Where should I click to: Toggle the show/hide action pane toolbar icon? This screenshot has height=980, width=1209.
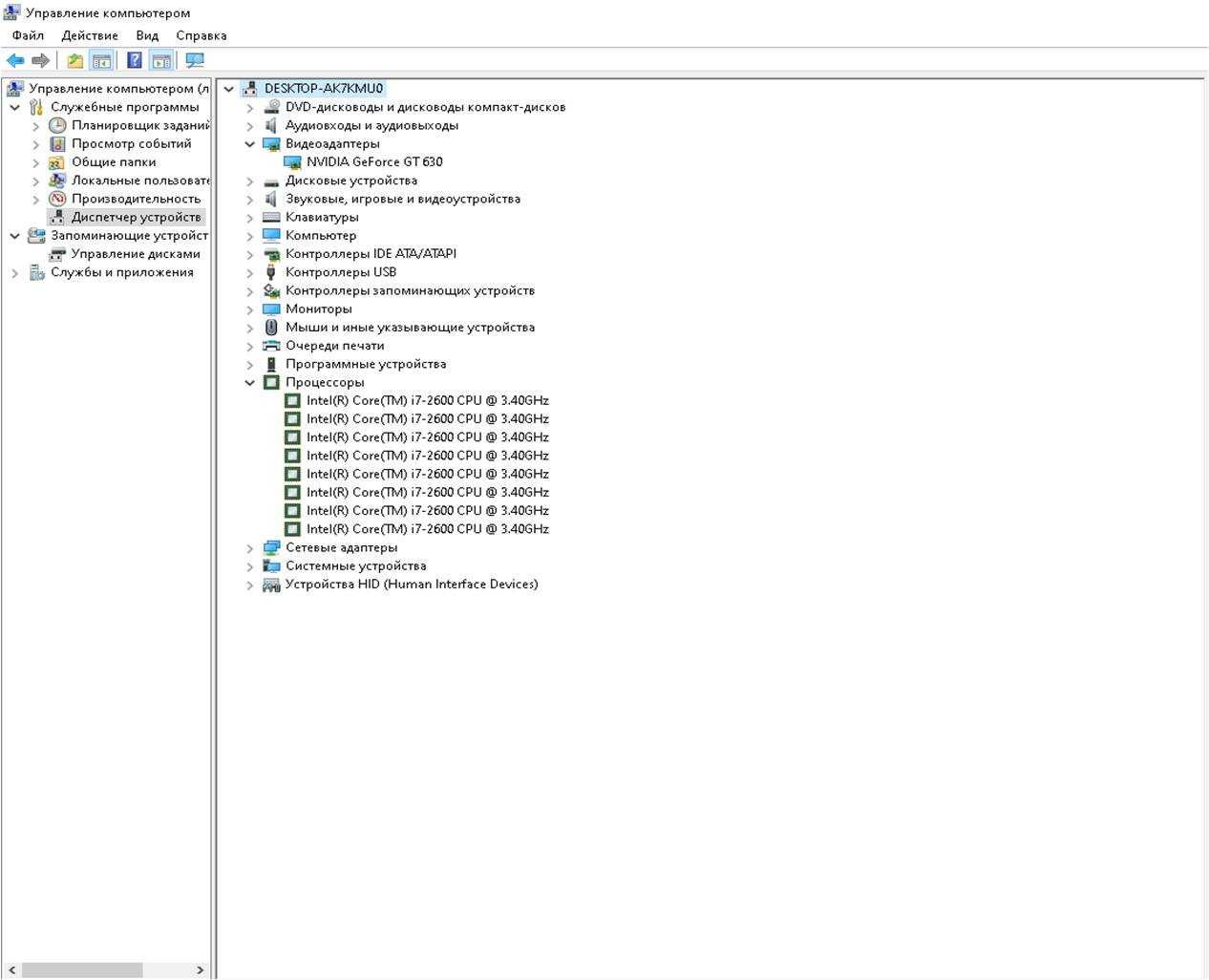point(161,60)
